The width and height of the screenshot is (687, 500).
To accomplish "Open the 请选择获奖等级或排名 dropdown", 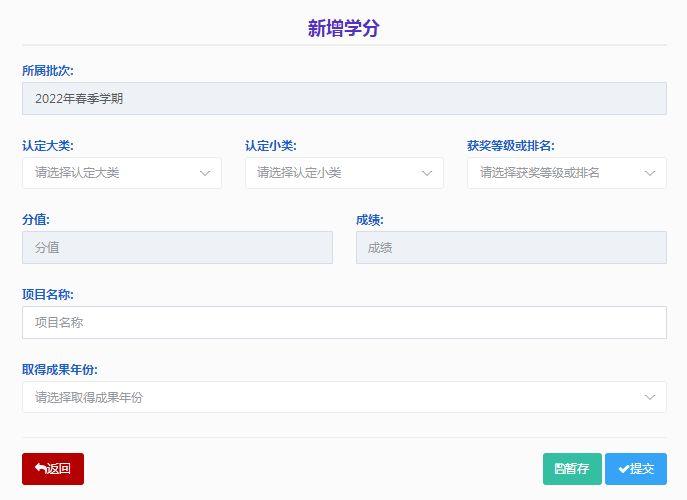I will pos(555,173).
